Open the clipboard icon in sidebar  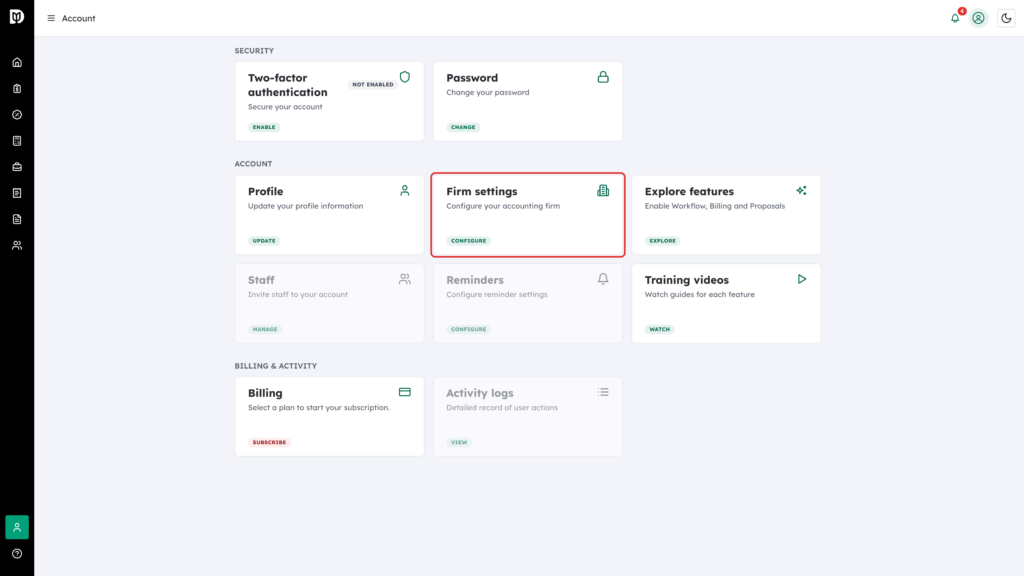pyautogui.click(x=17, y=89)
